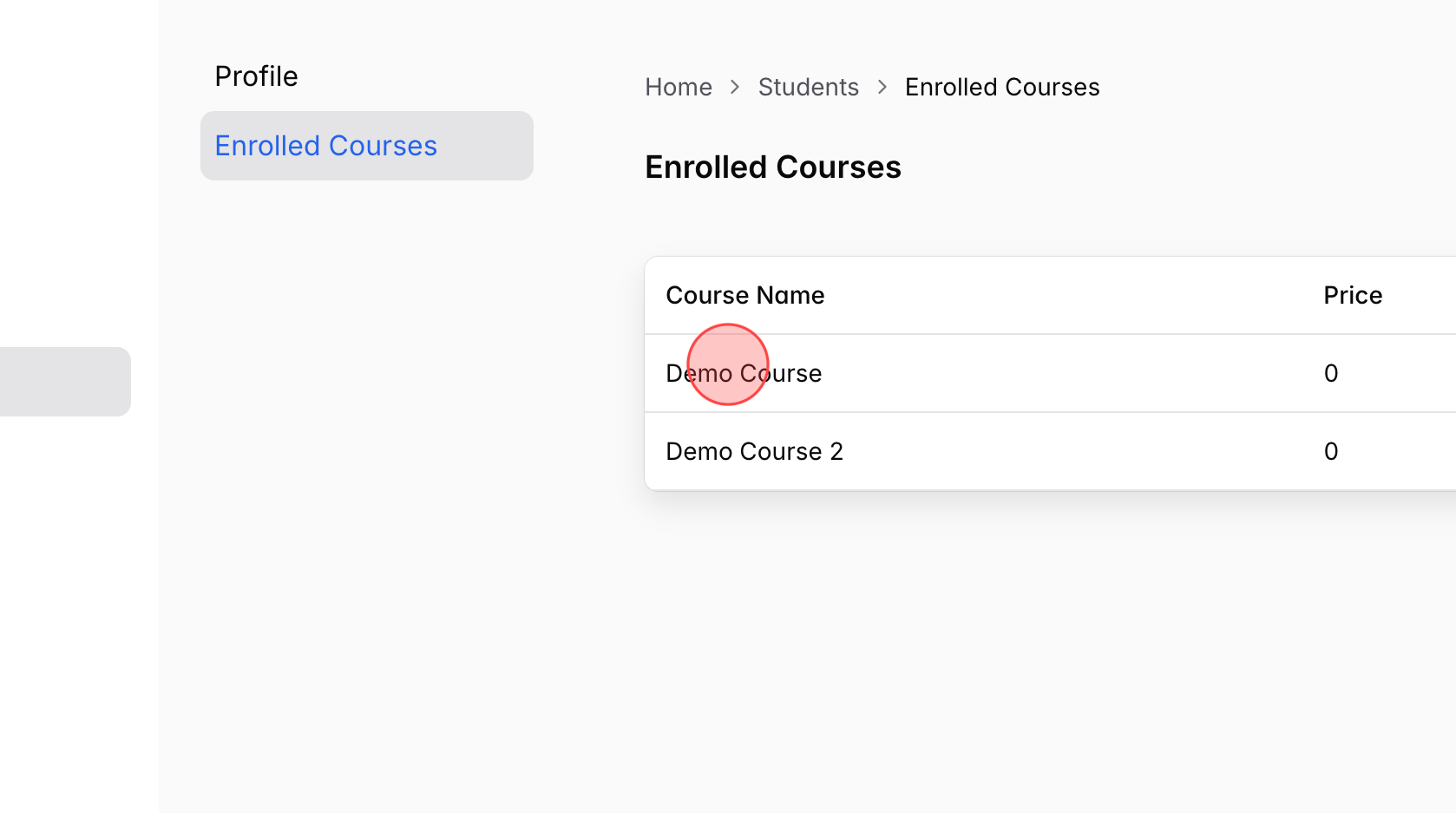Click the highlighted circle on Demo Course
The width and height of the screenshot is (1456, 813).
[x=729, y=364]
